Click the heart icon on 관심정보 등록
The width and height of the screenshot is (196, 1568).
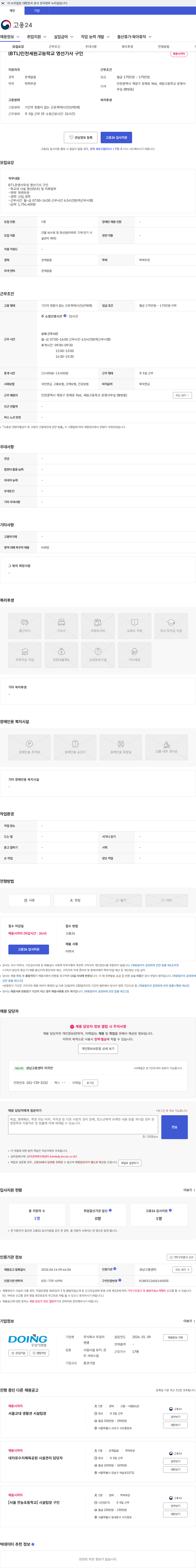(x=71, y=138)
